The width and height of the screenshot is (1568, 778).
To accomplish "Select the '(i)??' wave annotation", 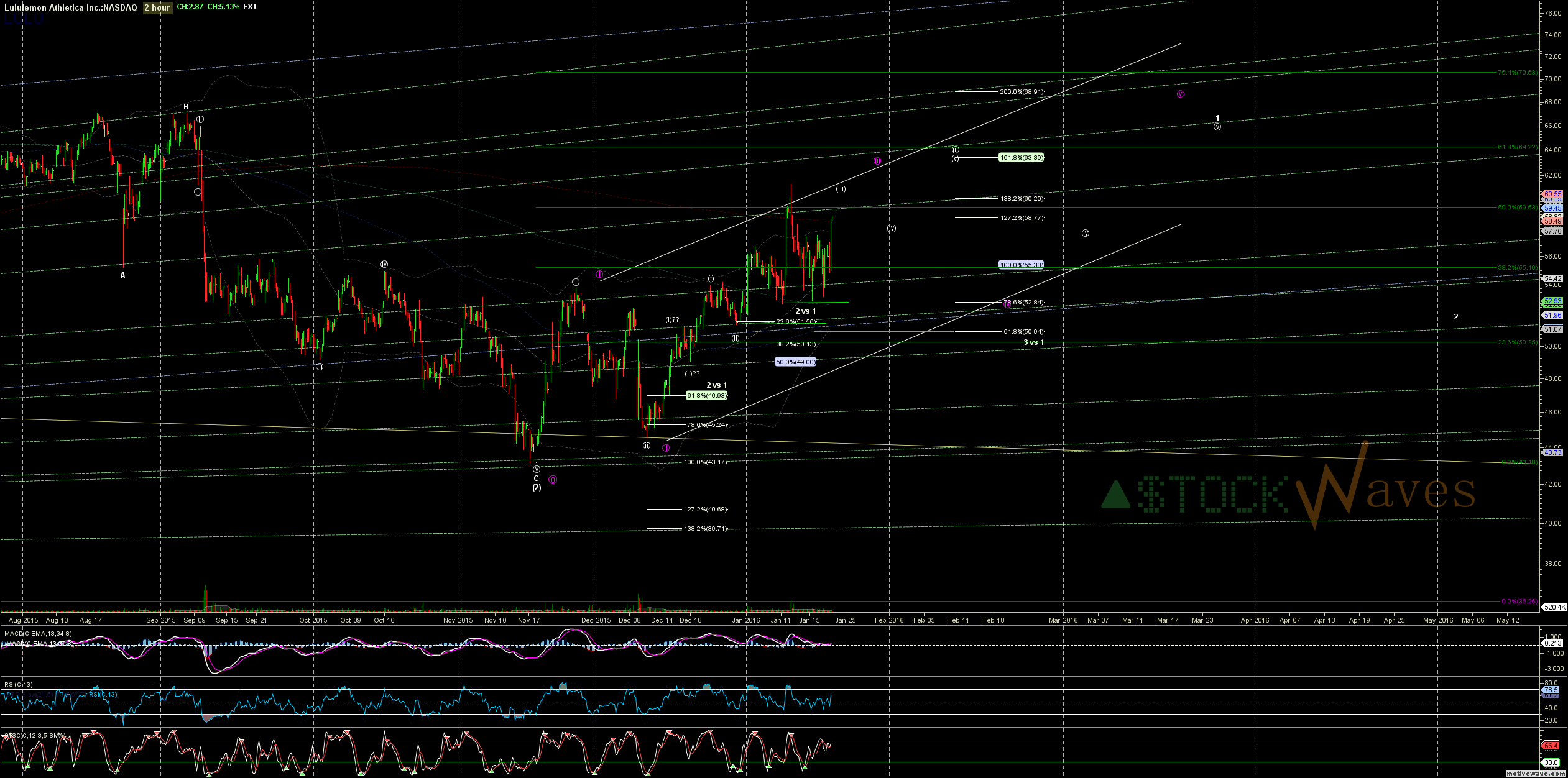I will pos(672,320).
